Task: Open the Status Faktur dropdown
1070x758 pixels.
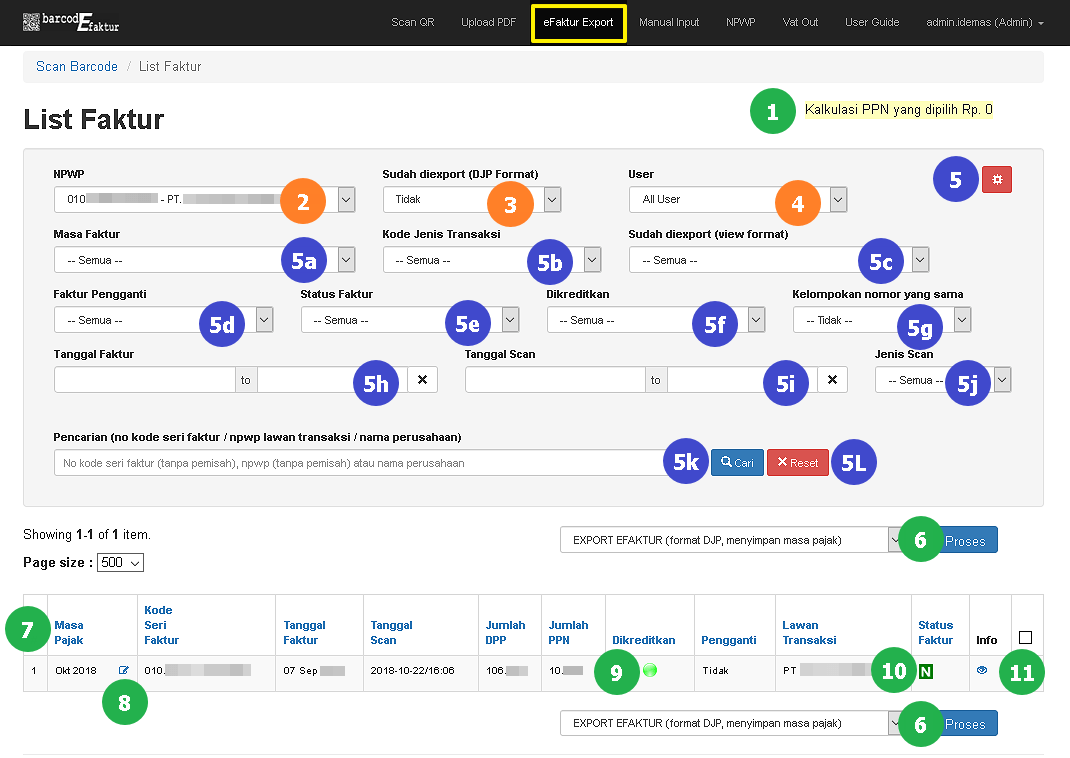Action: pos(410,320)
